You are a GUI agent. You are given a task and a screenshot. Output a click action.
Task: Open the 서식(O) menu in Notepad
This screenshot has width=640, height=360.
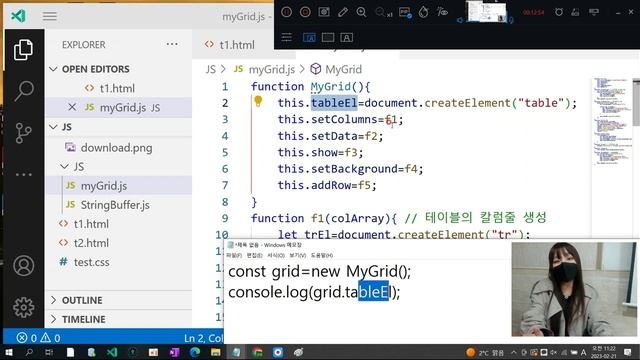(276, 256)
